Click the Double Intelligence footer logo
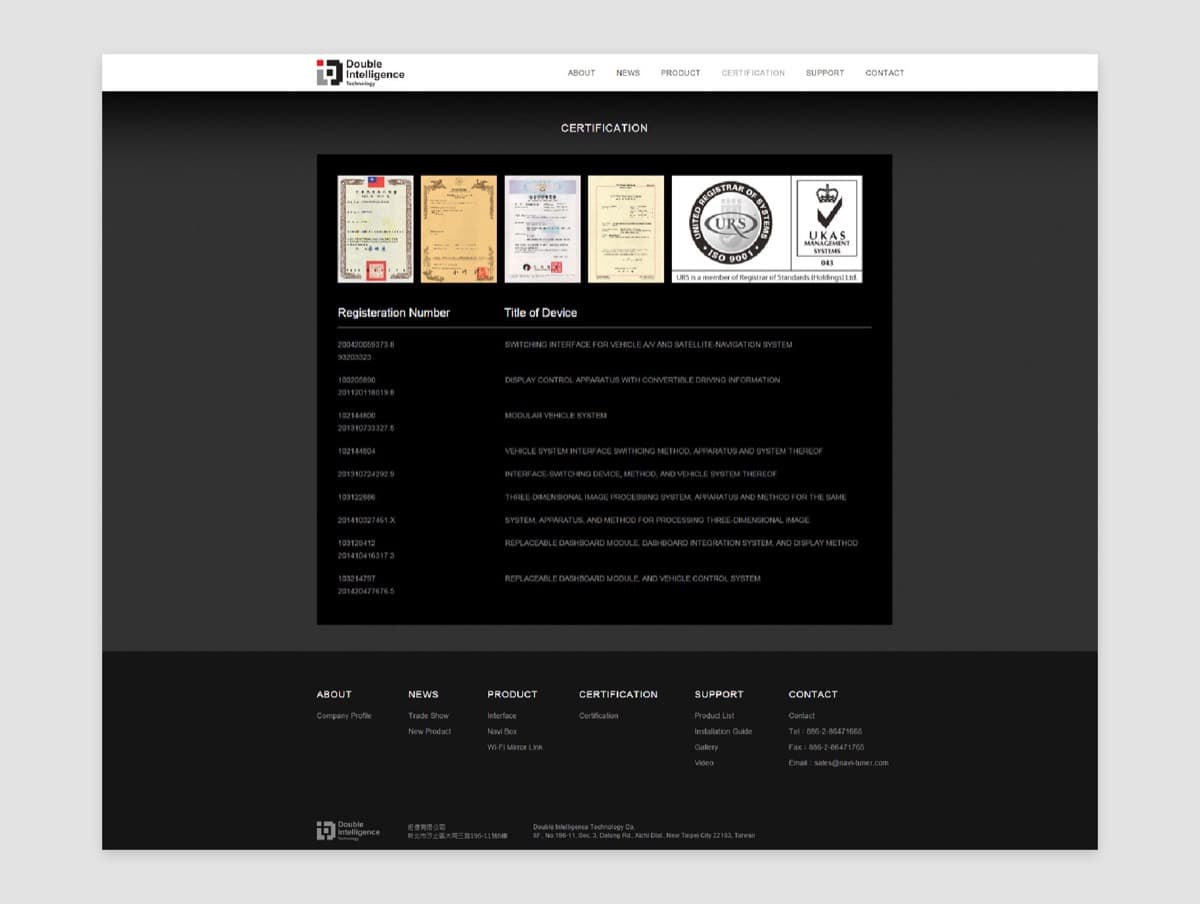 pyautogui.click(x=348, y=830)
